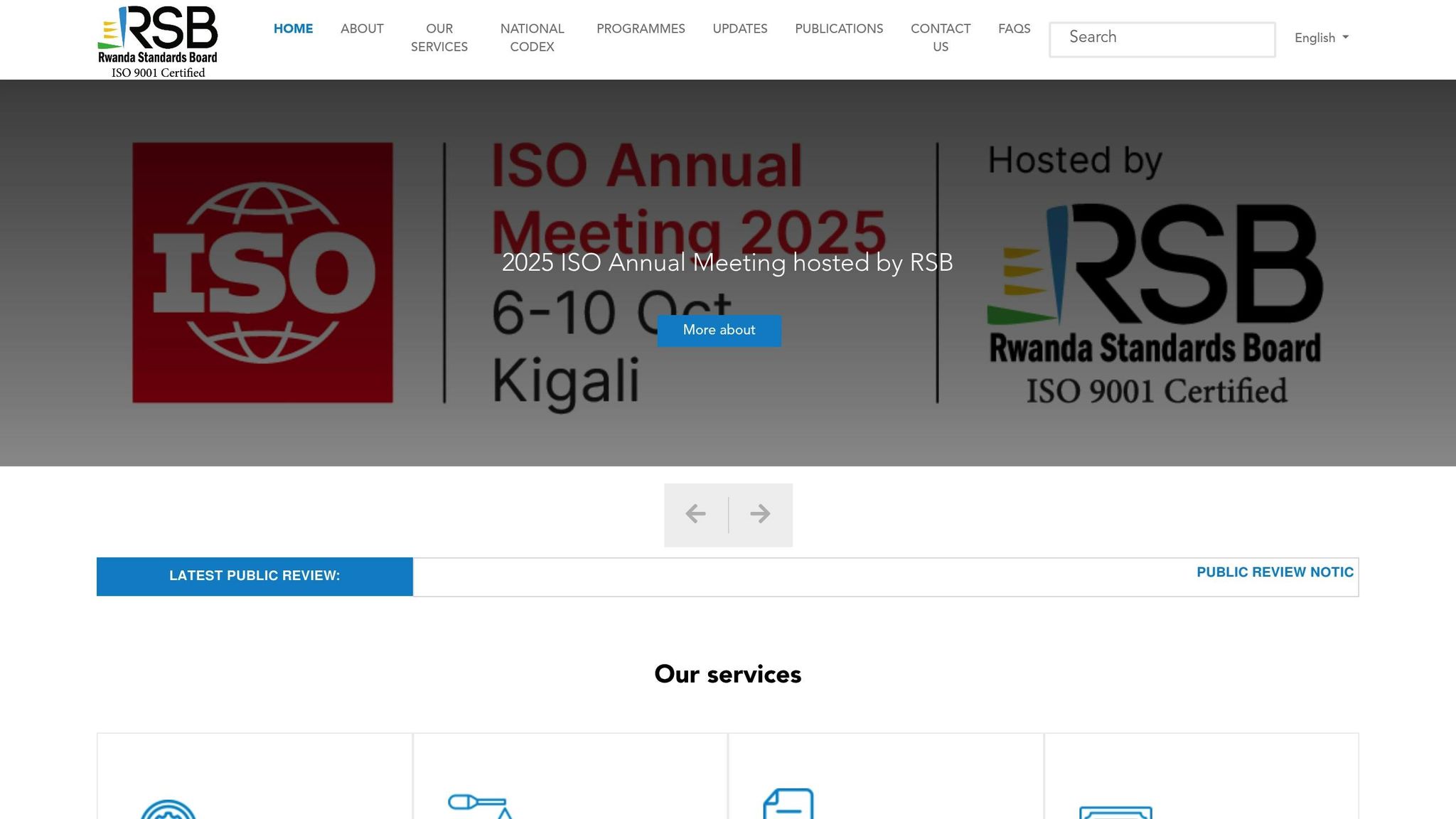
Task: Expand the OUR SERVICES menu
Action: 439,38
